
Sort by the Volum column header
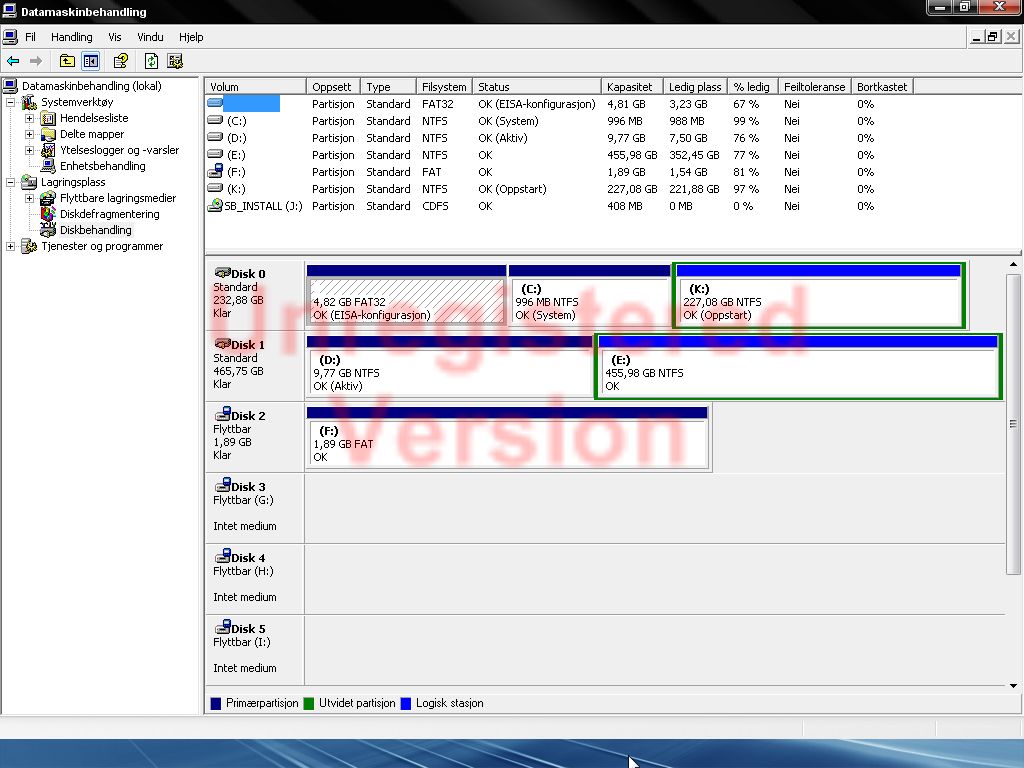[255, 87]
